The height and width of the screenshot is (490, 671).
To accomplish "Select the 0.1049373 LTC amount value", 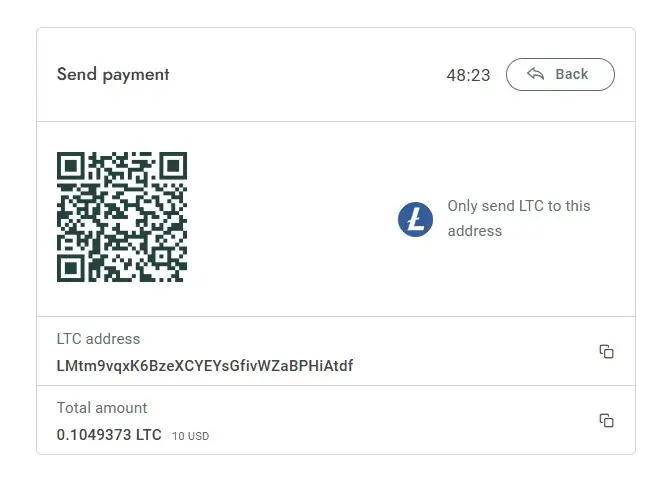I will tap(109, 435).
